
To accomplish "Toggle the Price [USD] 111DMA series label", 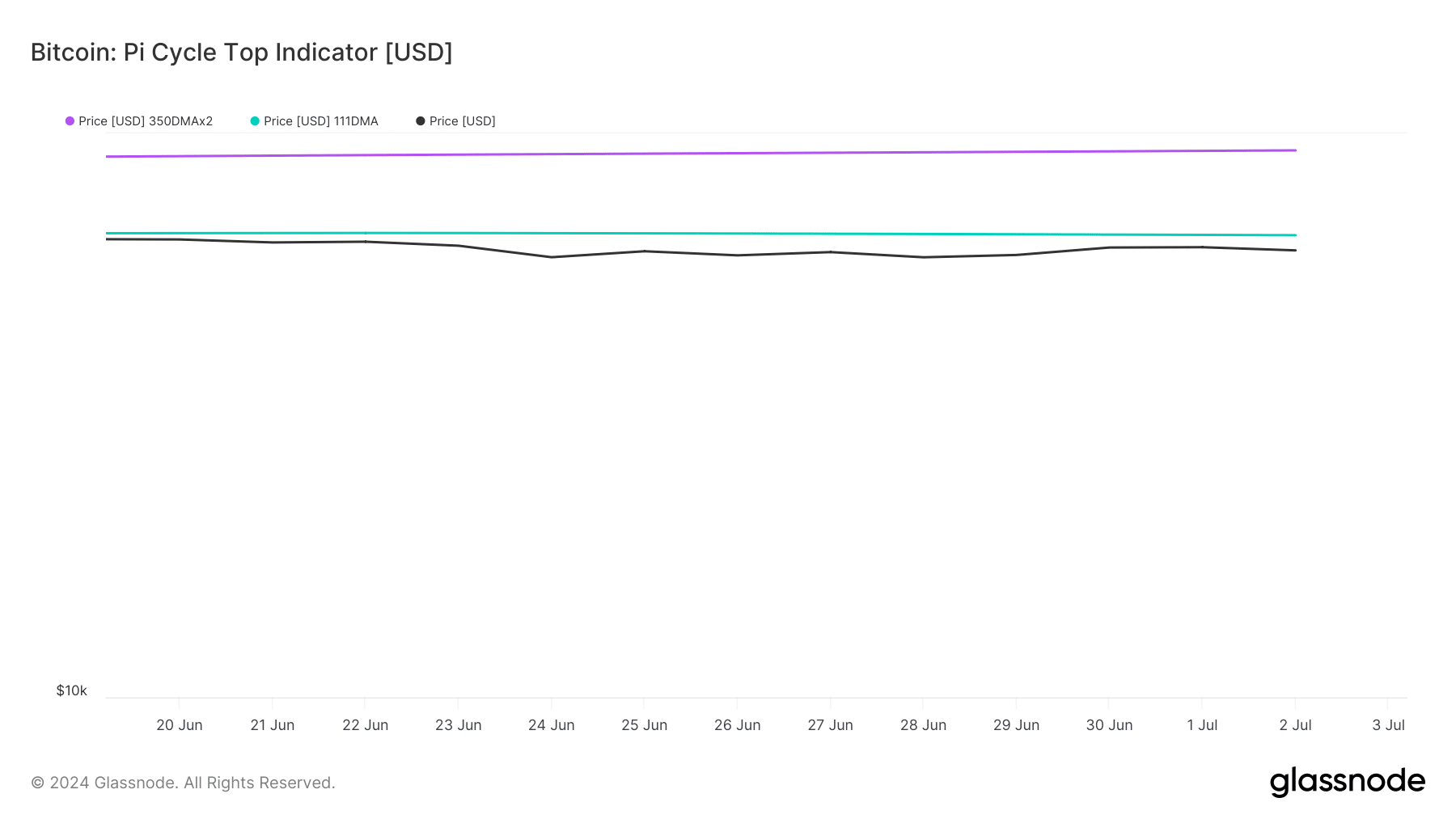I will point(321,121).
